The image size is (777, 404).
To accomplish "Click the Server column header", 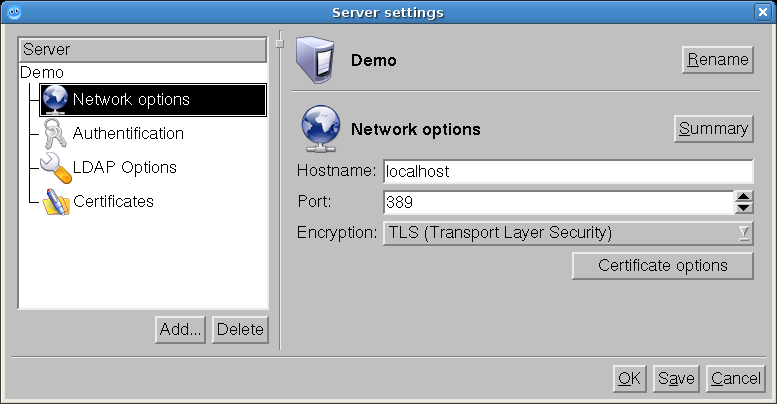I will tap(142, 49).
